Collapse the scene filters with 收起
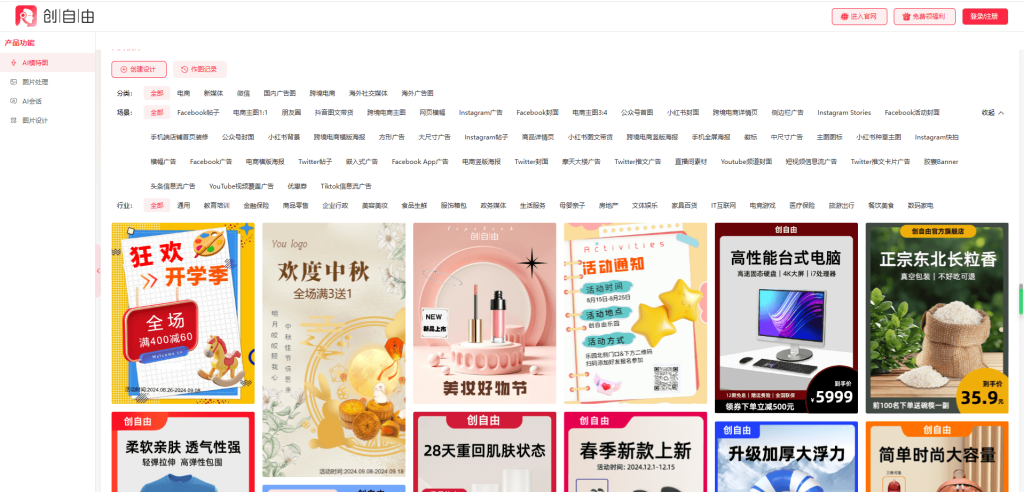The width and height of the screenshot is (1024, 492). coord(992,113)
